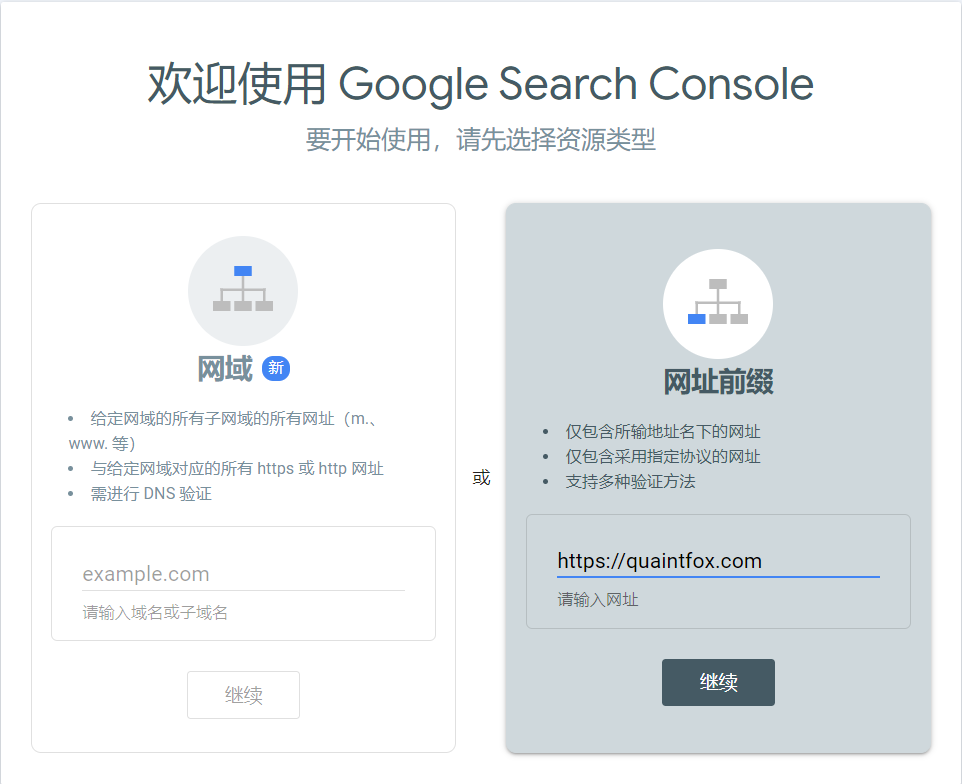Click the 支持多种验证方法 bullet
The image size is (962, 784).
630,481
